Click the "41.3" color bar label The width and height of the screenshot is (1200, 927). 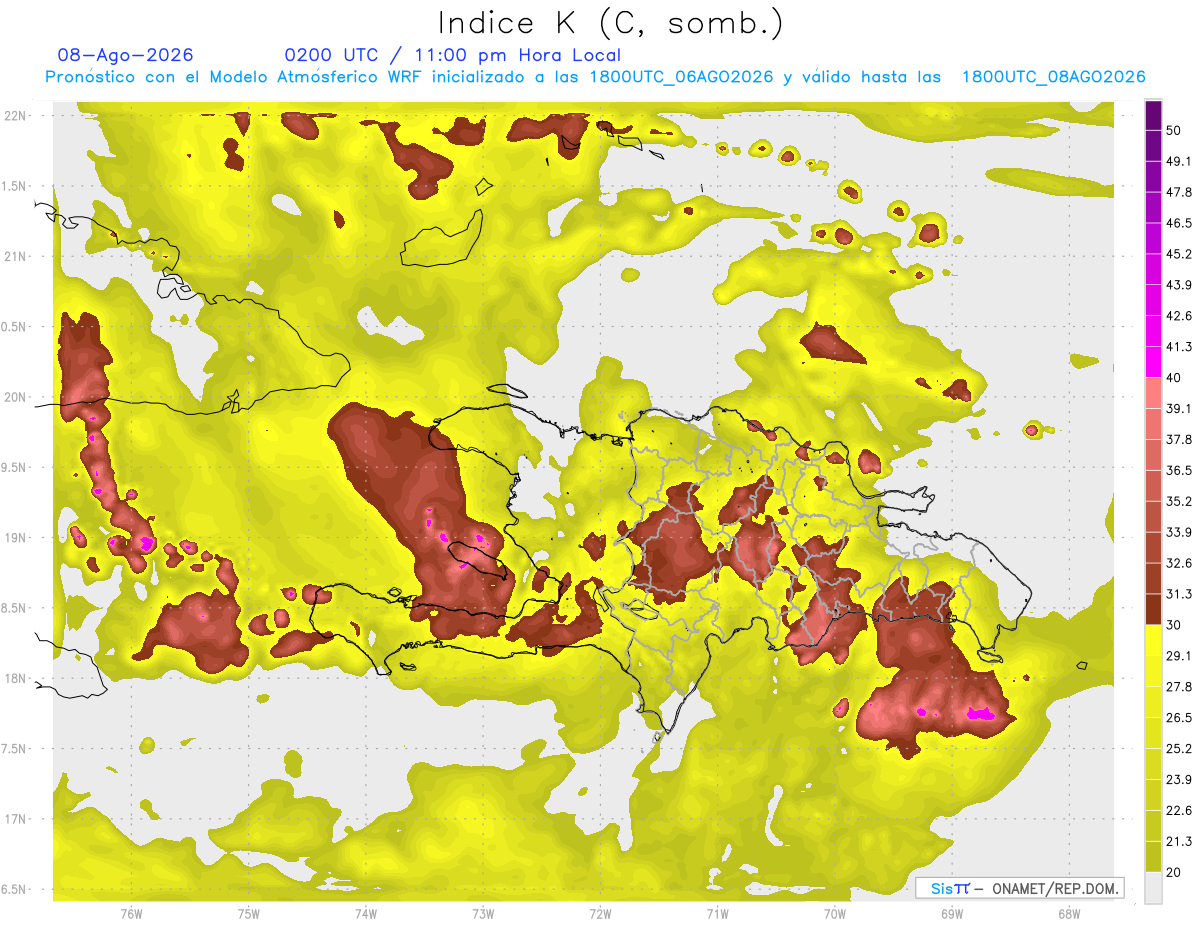point(1179,347)
